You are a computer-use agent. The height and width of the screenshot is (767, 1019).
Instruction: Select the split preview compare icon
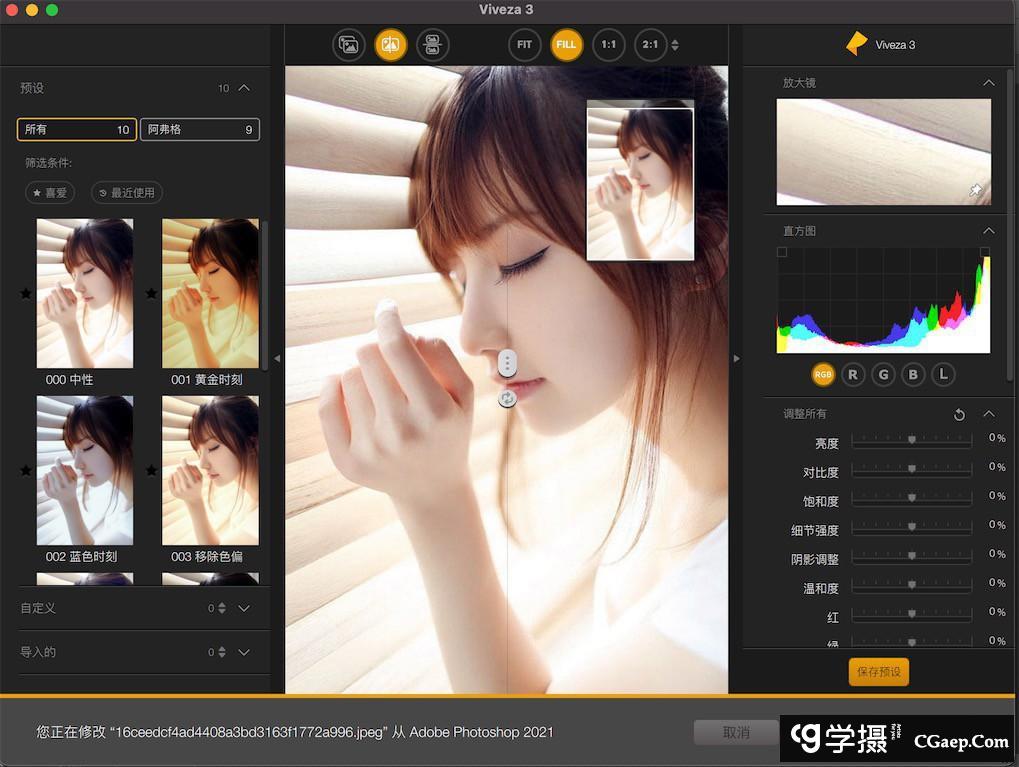pyautogui.click(x=391, y=45)
